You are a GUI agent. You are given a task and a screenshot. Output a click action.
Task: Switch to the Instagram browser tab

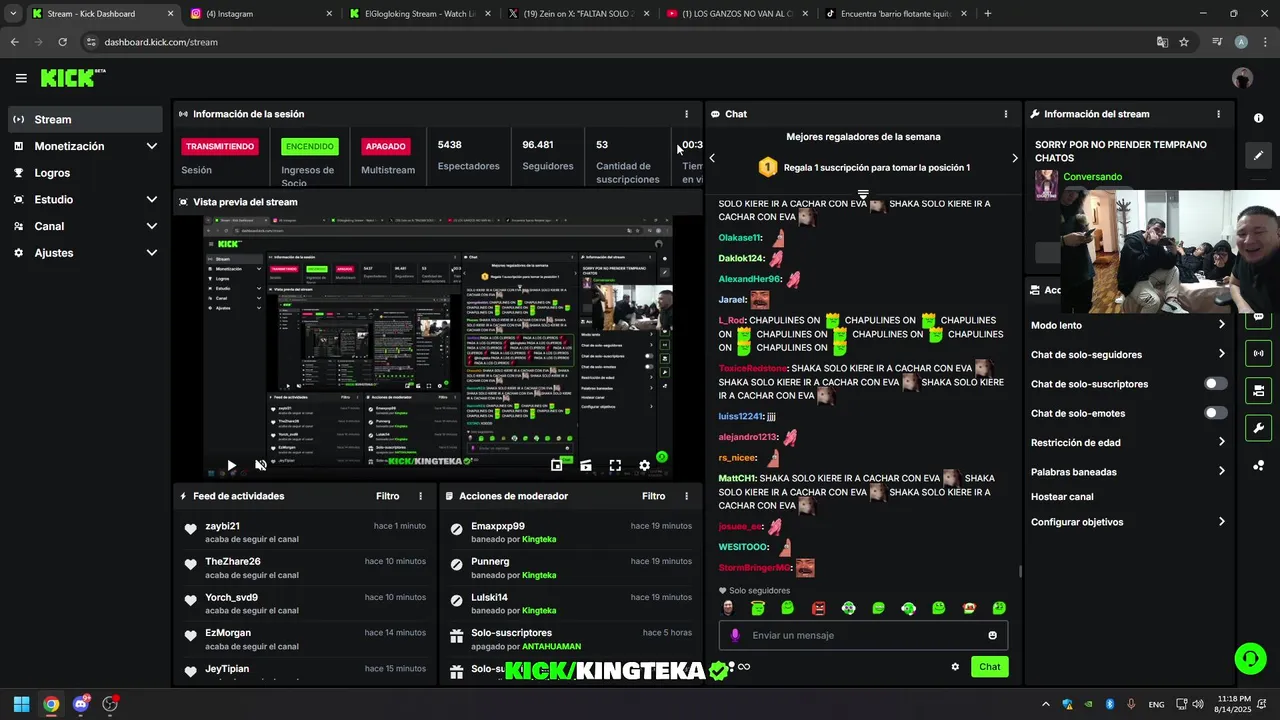[x=261, y=14]
